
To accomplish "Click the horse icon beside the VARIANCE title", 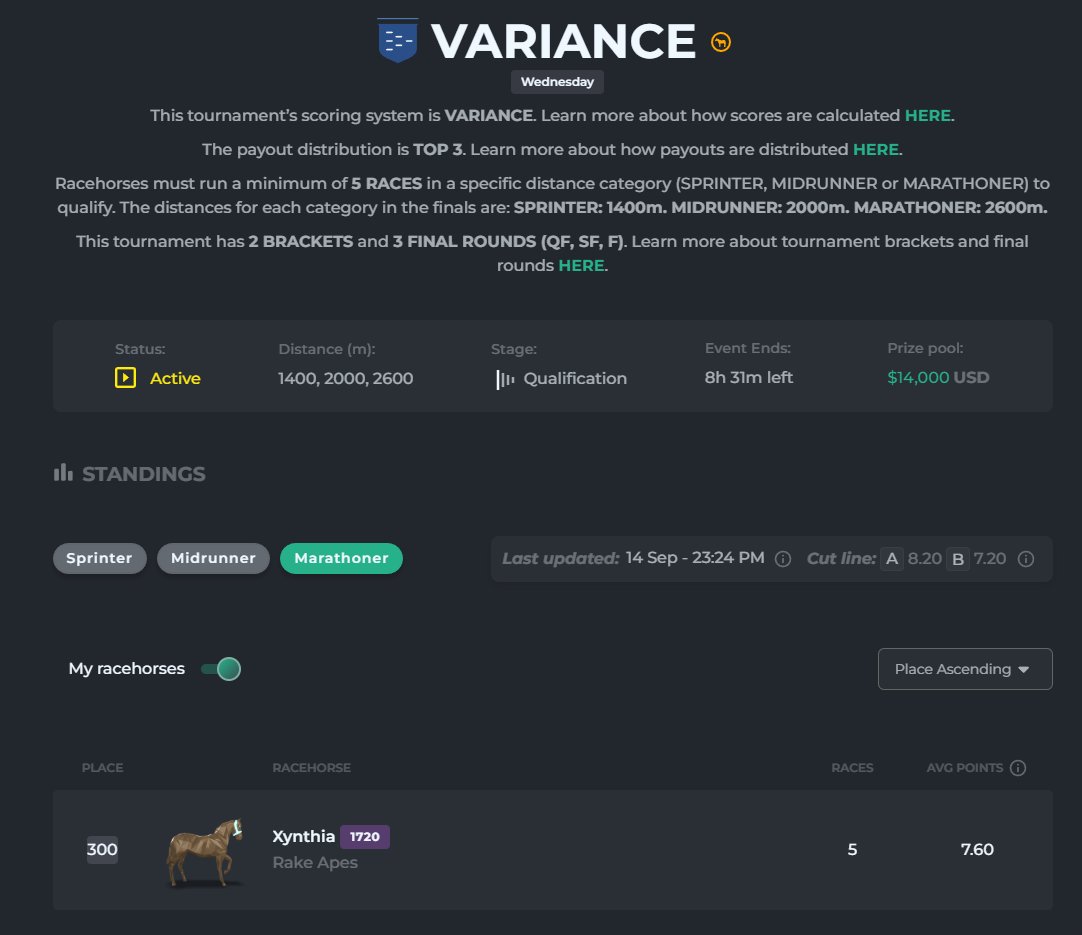I will pyautogui.click(x=720, y=41).
